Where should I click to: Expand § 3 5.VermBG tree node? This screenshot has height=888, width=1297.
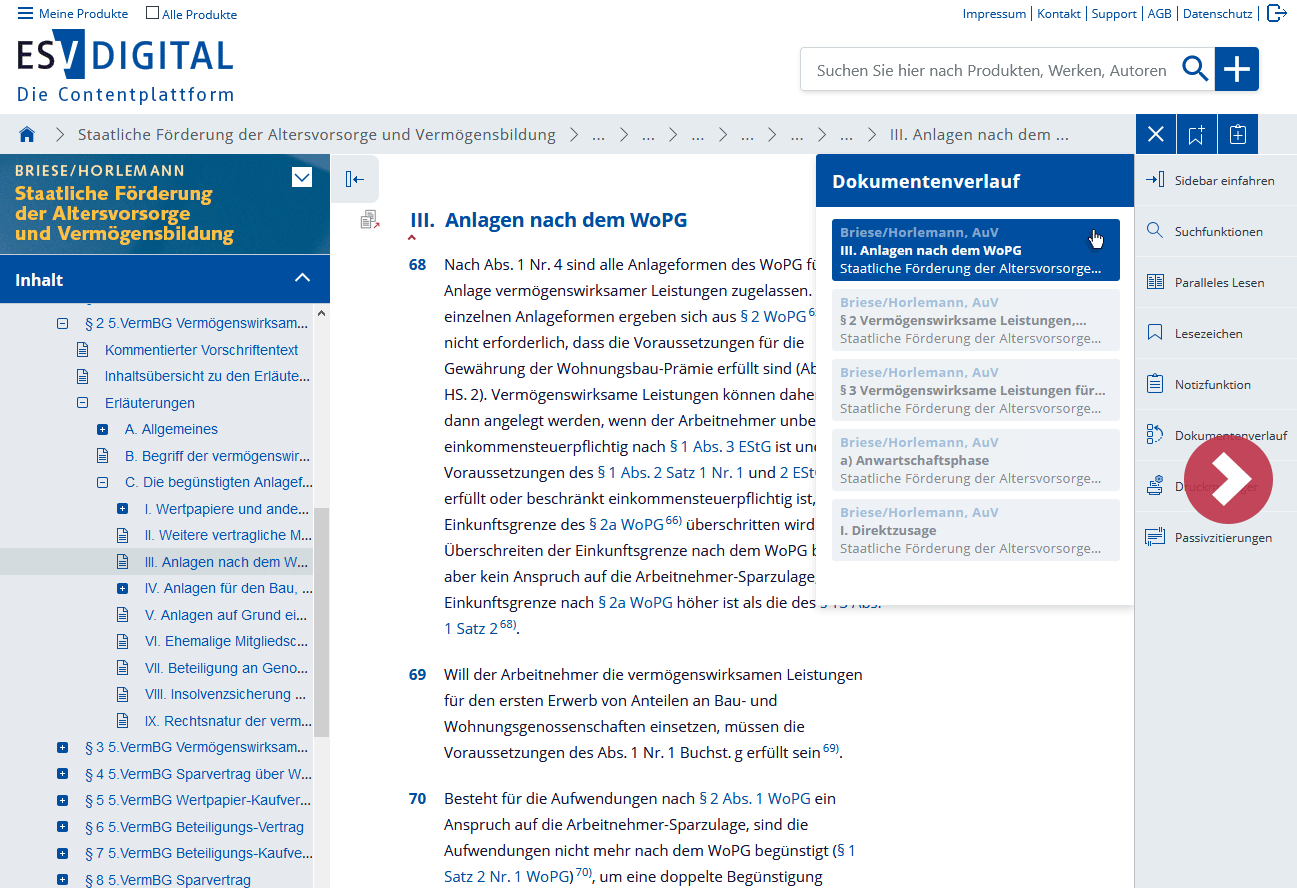pos(62,747)
